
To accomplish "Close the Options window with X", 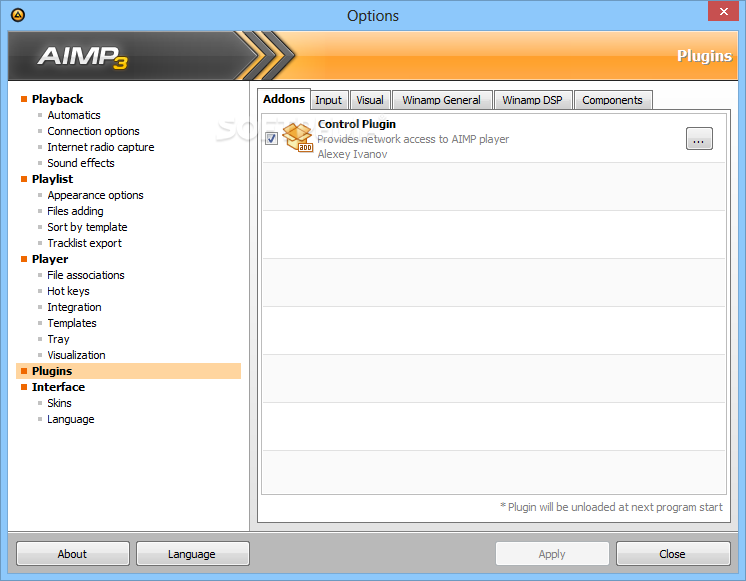I will click(723, 11).
